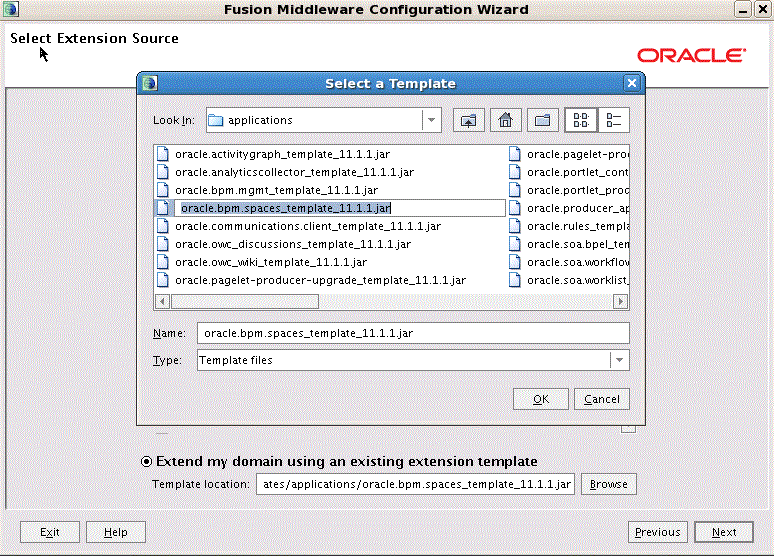774x556 pixels.
Task: Open the Type Template files dropdown
Action: [x=619, y=360]
